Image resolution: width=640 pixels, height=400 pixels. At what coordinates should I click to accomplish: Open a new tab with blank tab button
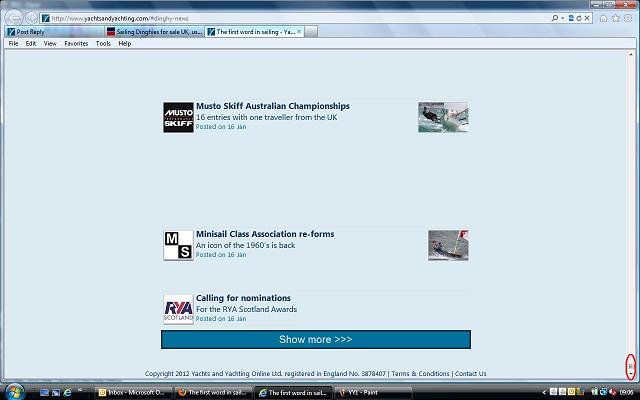[x=311, y=31]
